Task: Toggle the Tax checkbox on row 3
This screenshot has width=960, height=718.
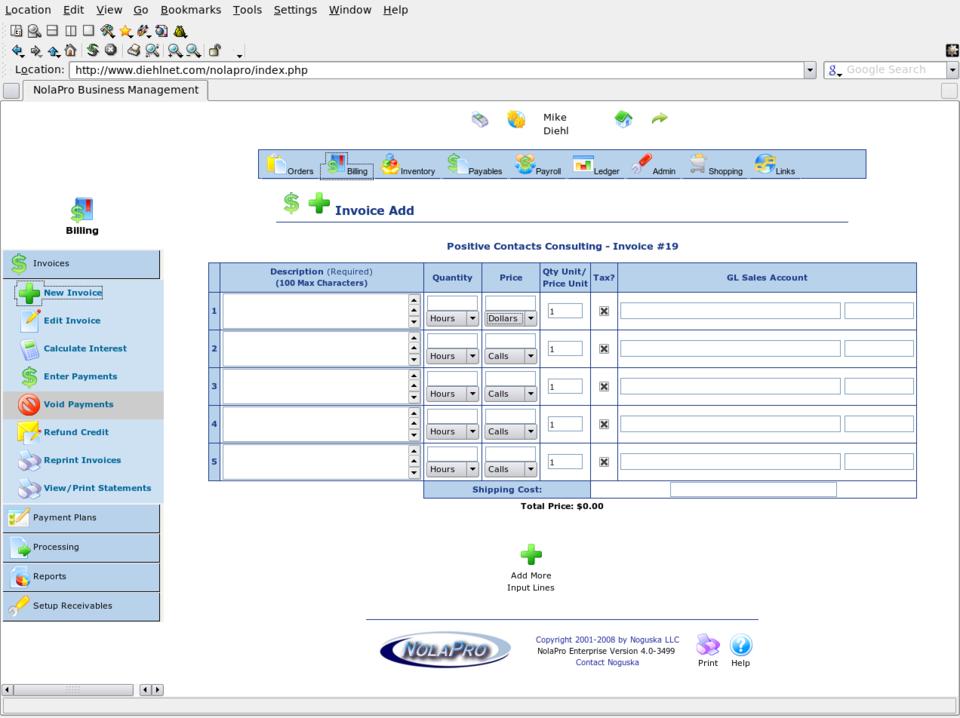Action: pyautogui.click(x=603, y=386)
